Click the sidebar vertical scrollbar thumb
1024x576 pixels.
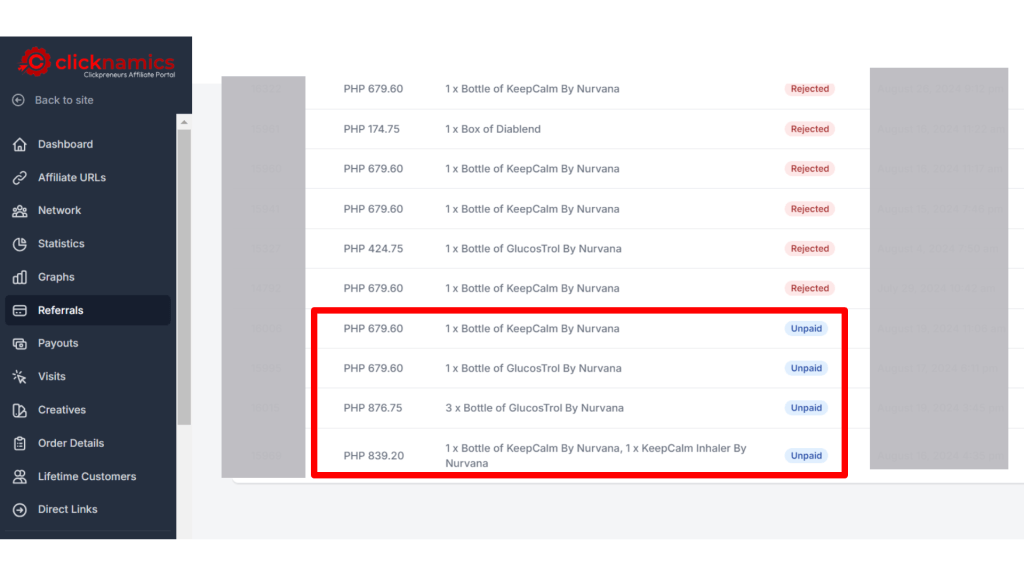click(184, 277)
